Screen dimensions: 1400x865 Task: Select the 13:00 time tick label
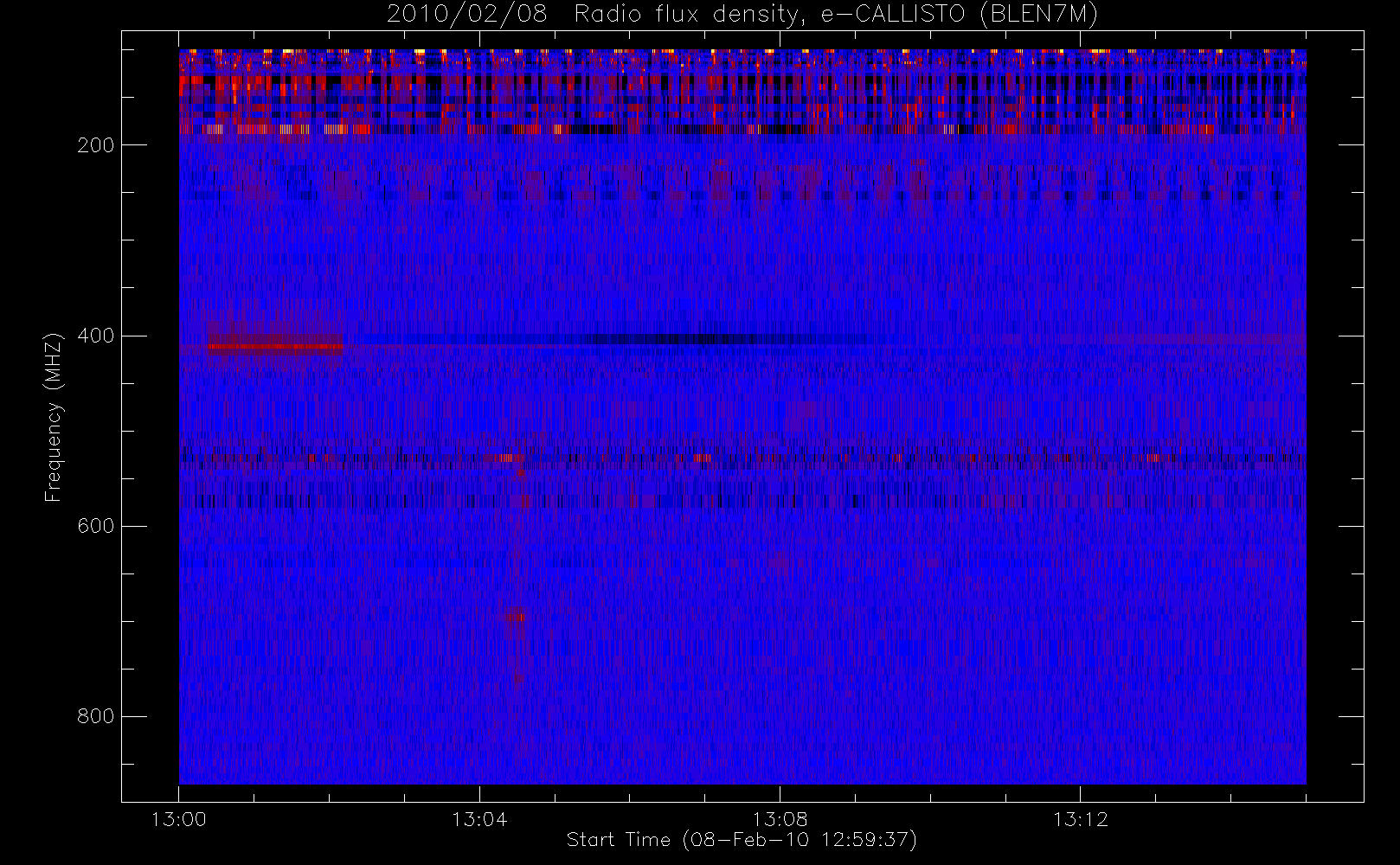point(179,819)
